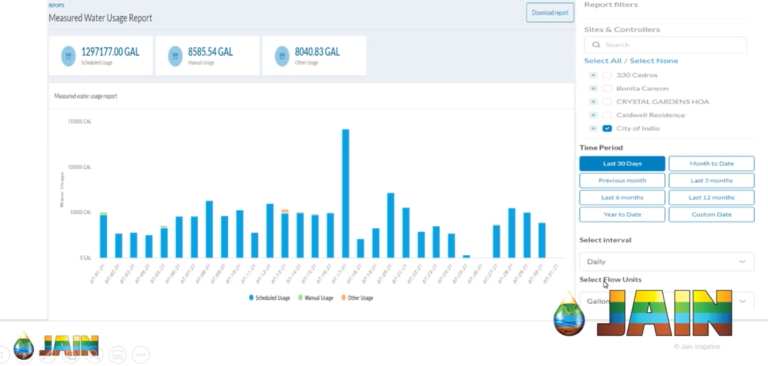Image resolution: width=768 pixels, height=366 pixels.
Task: Open the Select interval Daily dropdown
Action: [667, 262]
